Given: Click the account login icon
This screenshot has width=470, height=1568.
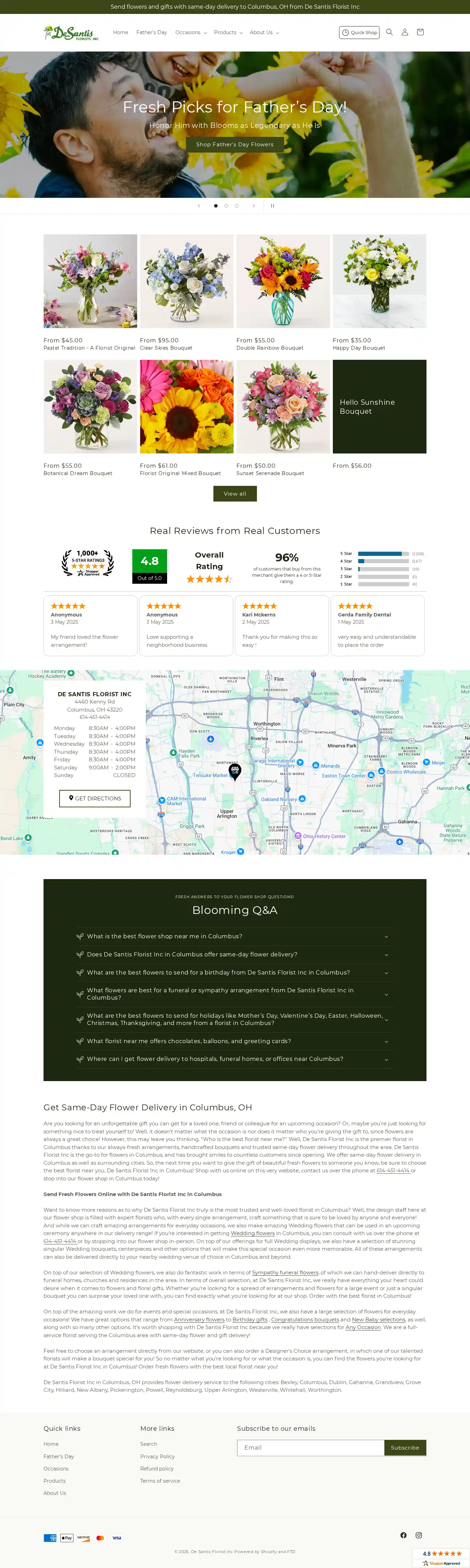Looking at the screenshot, I should tap(404, 32).
